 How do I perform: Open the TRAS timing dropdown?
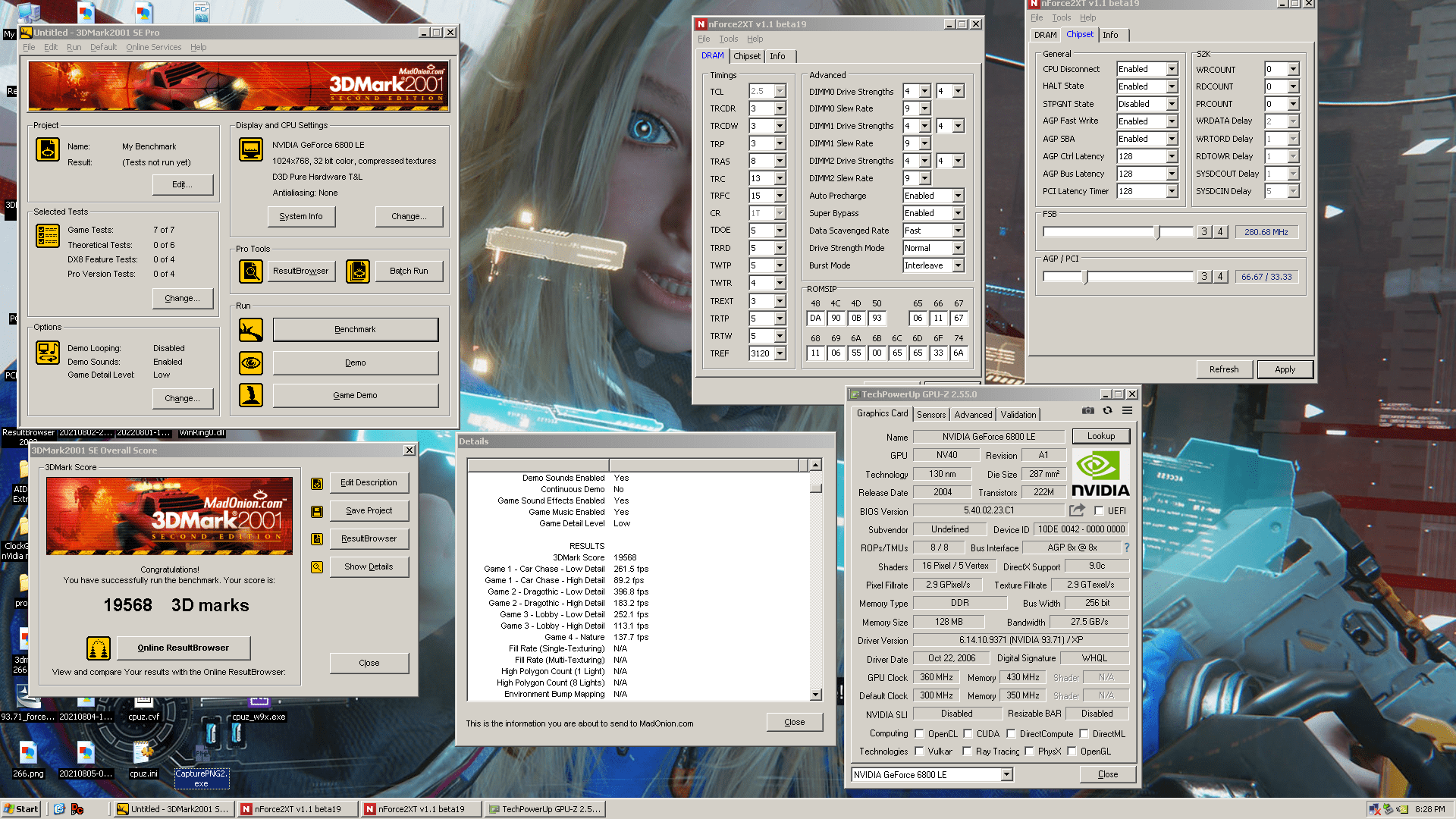pos(780,162)
